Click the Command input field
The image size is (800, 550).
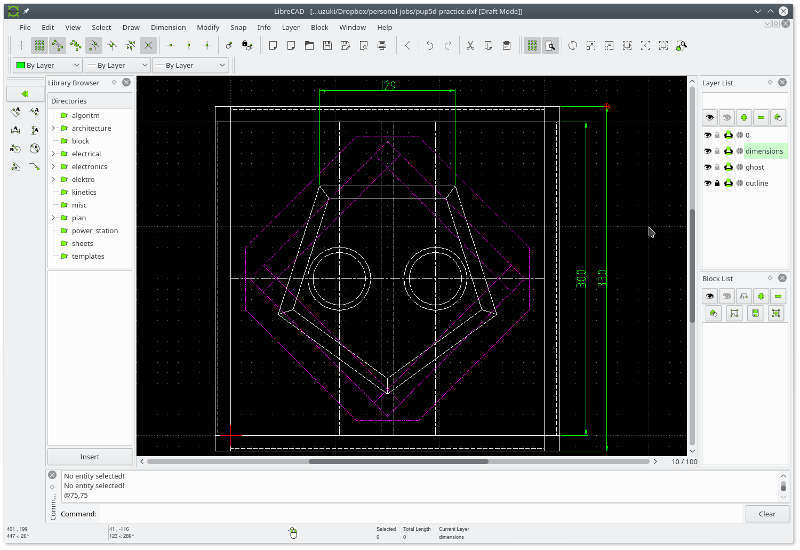point(420,514)
